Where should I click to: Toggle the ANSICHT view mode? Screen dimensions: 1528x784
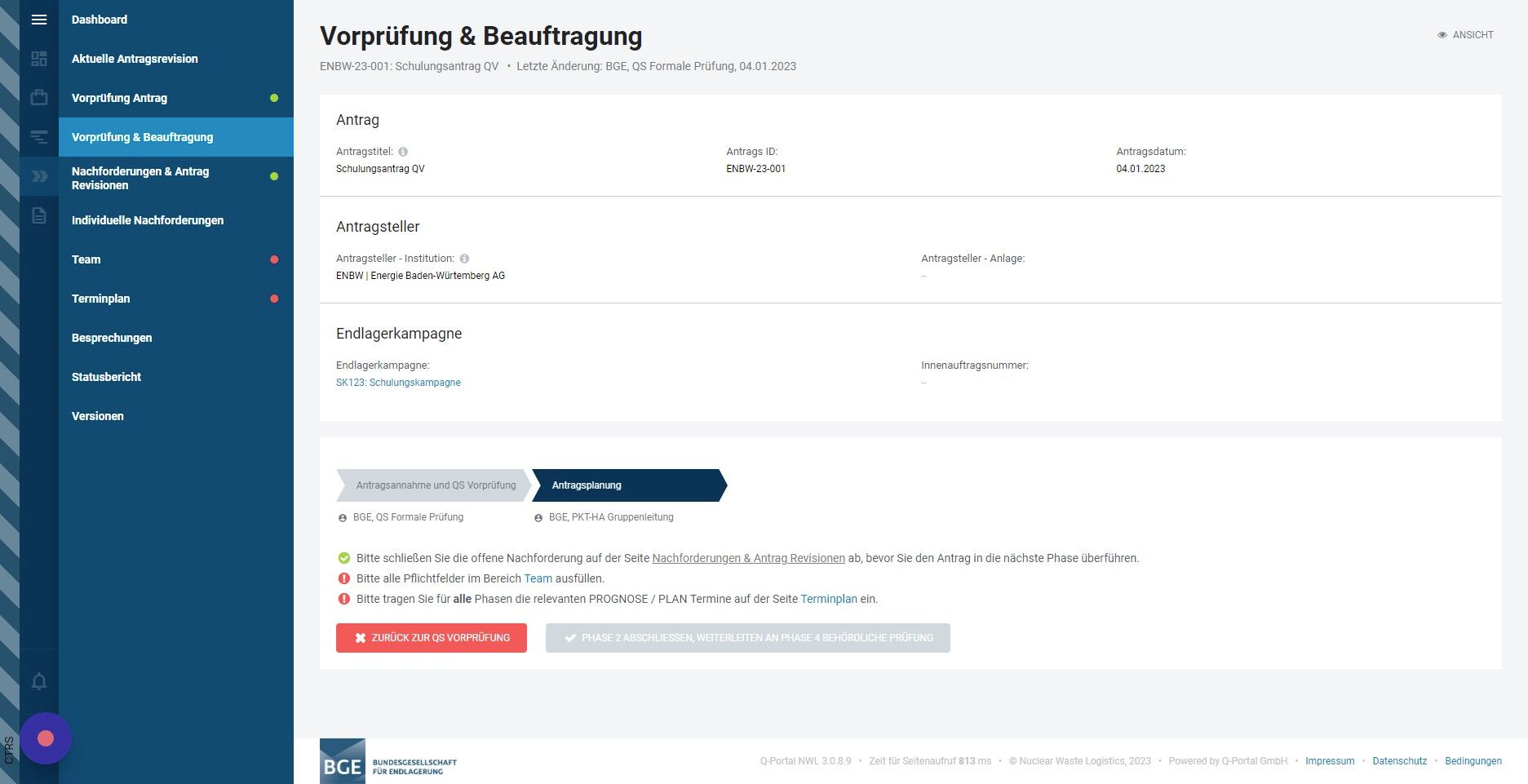tap(1465, 35)
